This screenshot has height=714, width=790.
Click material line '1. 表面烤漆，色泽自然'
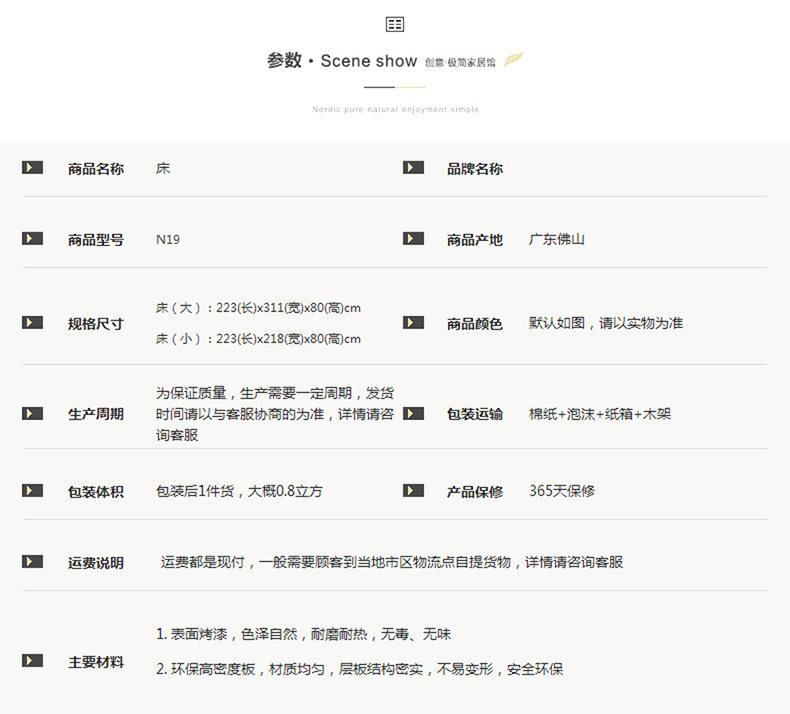[x=303, y=634]
